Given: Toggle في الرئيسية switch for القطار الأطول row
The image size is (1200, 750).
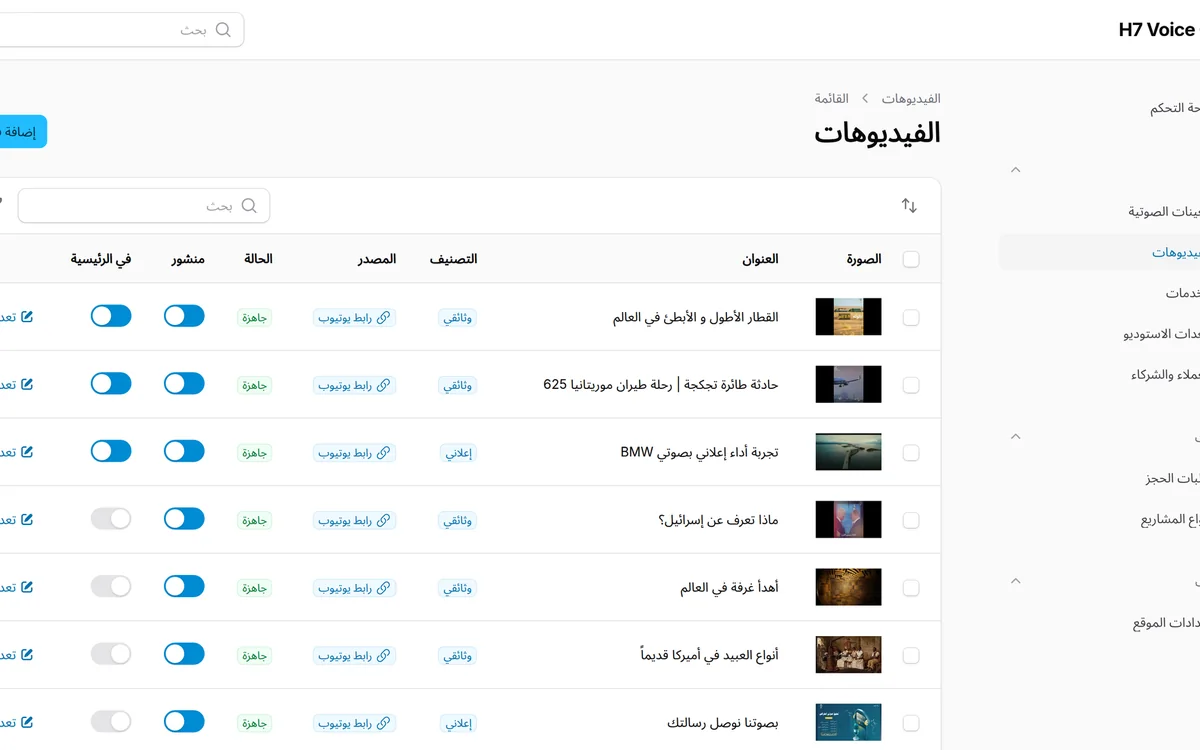Looking at the screenshot, I should click(111, 316).
